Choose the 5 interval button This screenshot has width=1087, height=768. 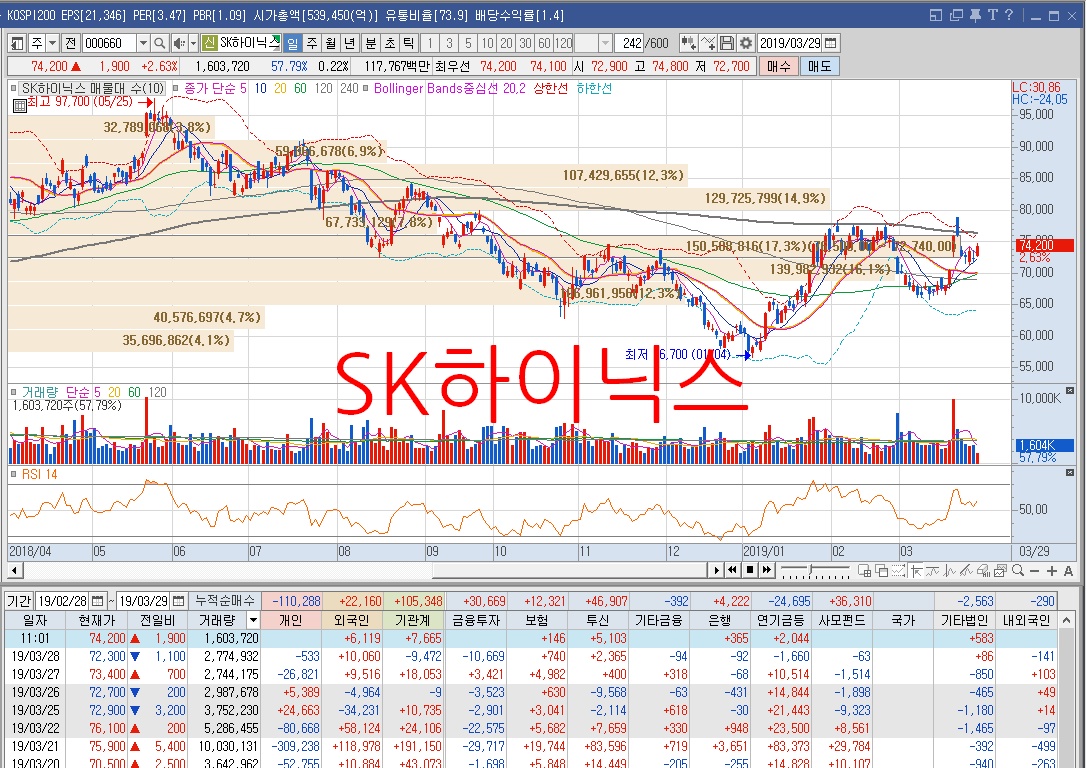[468, 43]
